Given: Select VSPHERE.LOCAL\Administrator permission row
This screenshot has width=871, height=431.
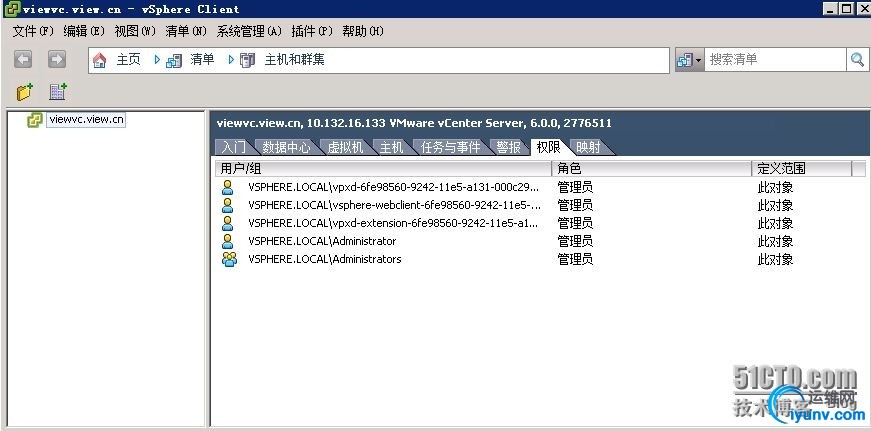Looking at the screenshot, I should 539,241.
